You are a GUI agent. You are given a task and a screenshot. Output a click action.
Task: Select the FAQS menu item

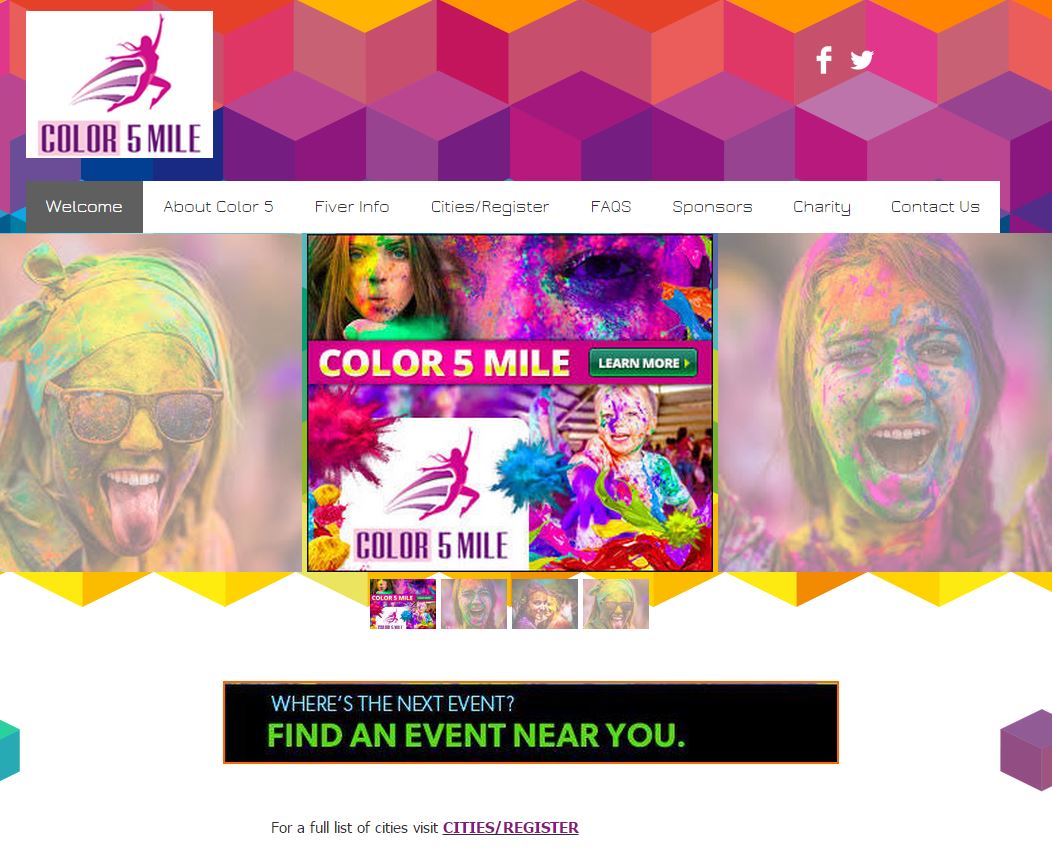coord(611,207)
